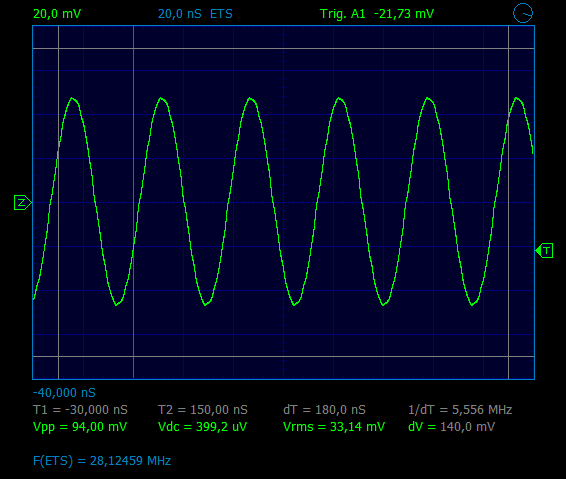The height and width of the screenshot is (479, 566).
Task: Click the -40,000 nS time offset readout
Action: [64, 393]
